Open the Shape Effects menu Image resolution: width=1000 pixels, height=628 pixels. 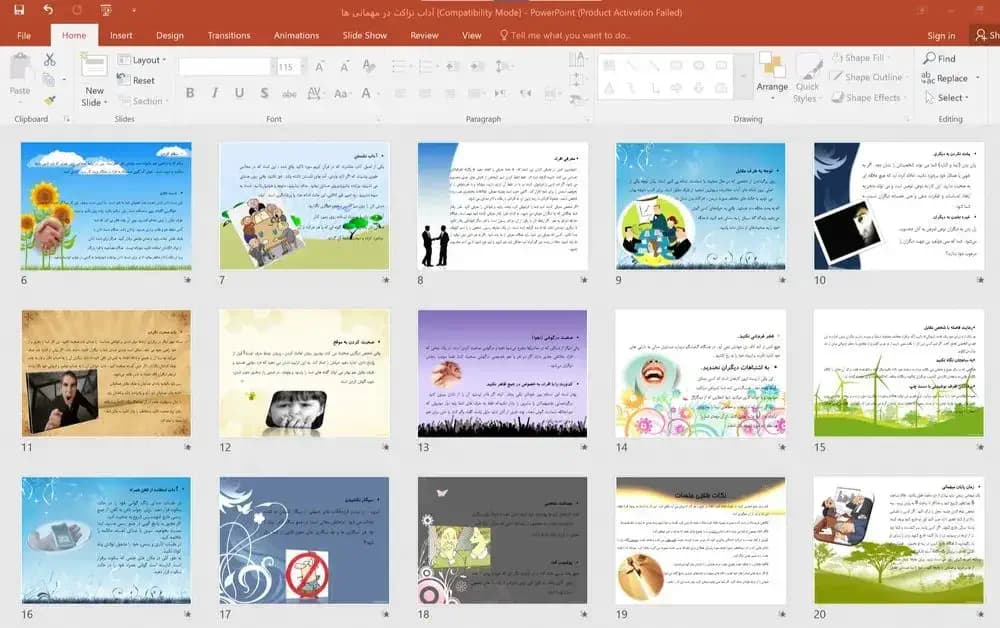click(868, 98)
